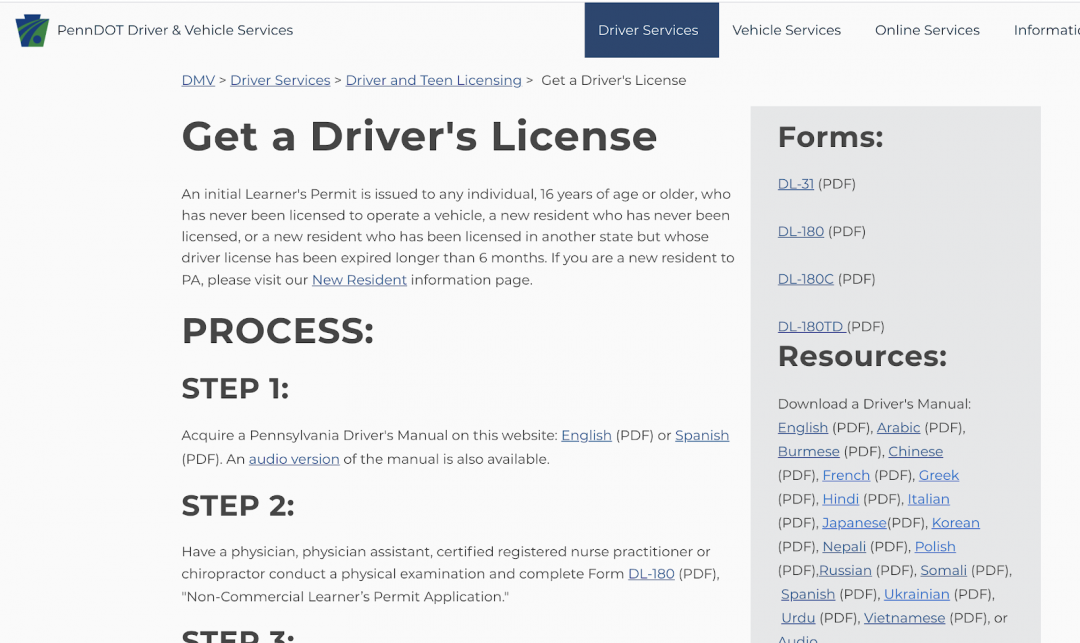Image resolution: width=1080 pixels, height=643 pixels.
Task: Click PennDOT Driver & Vehicle Services title
Action: click(x=175, y=30)
